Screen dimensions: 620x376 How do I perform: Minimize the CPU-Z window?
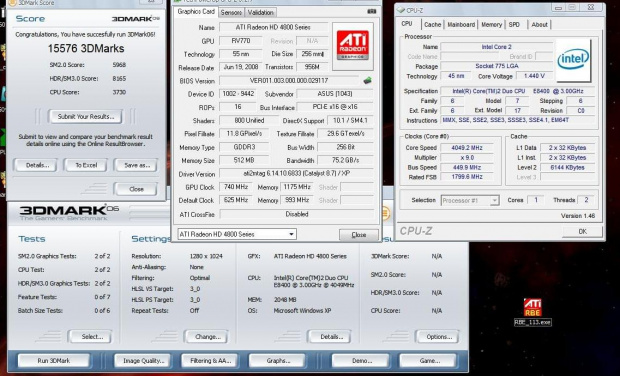[559, 8]
